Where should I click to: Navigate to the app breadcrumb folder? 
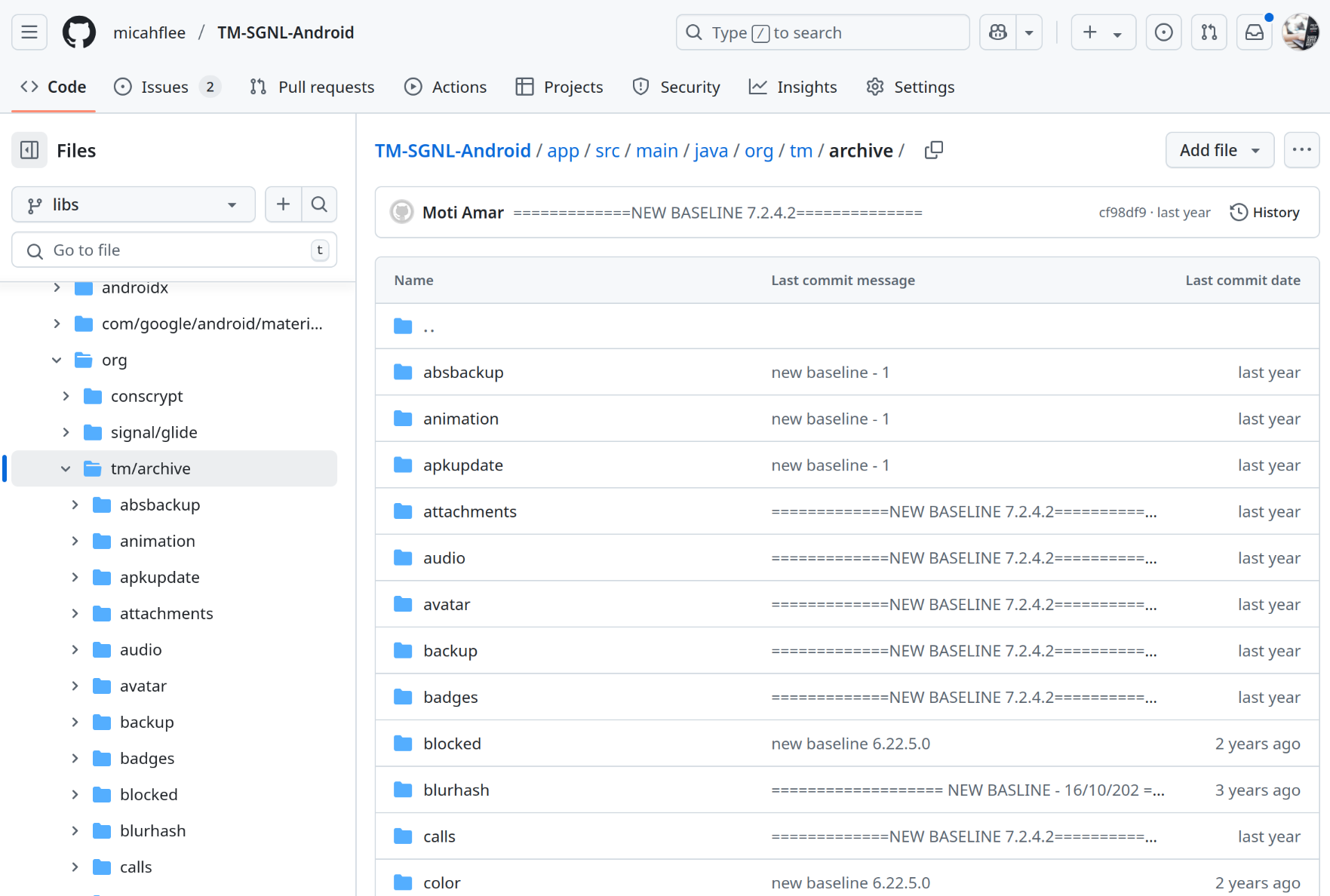(564, 151)
